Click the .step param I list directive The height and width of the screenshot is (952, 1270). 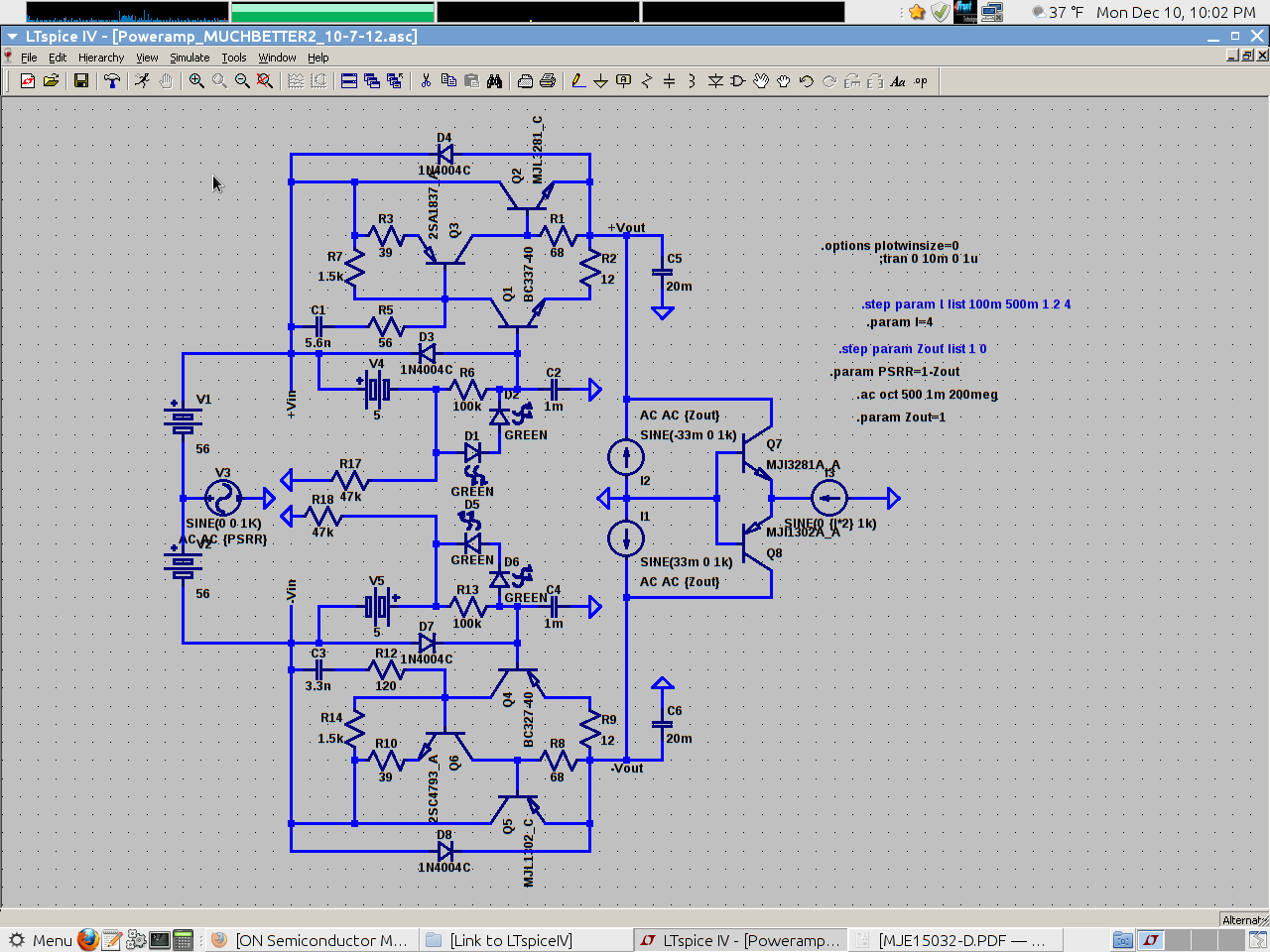[x=966, y=304]
